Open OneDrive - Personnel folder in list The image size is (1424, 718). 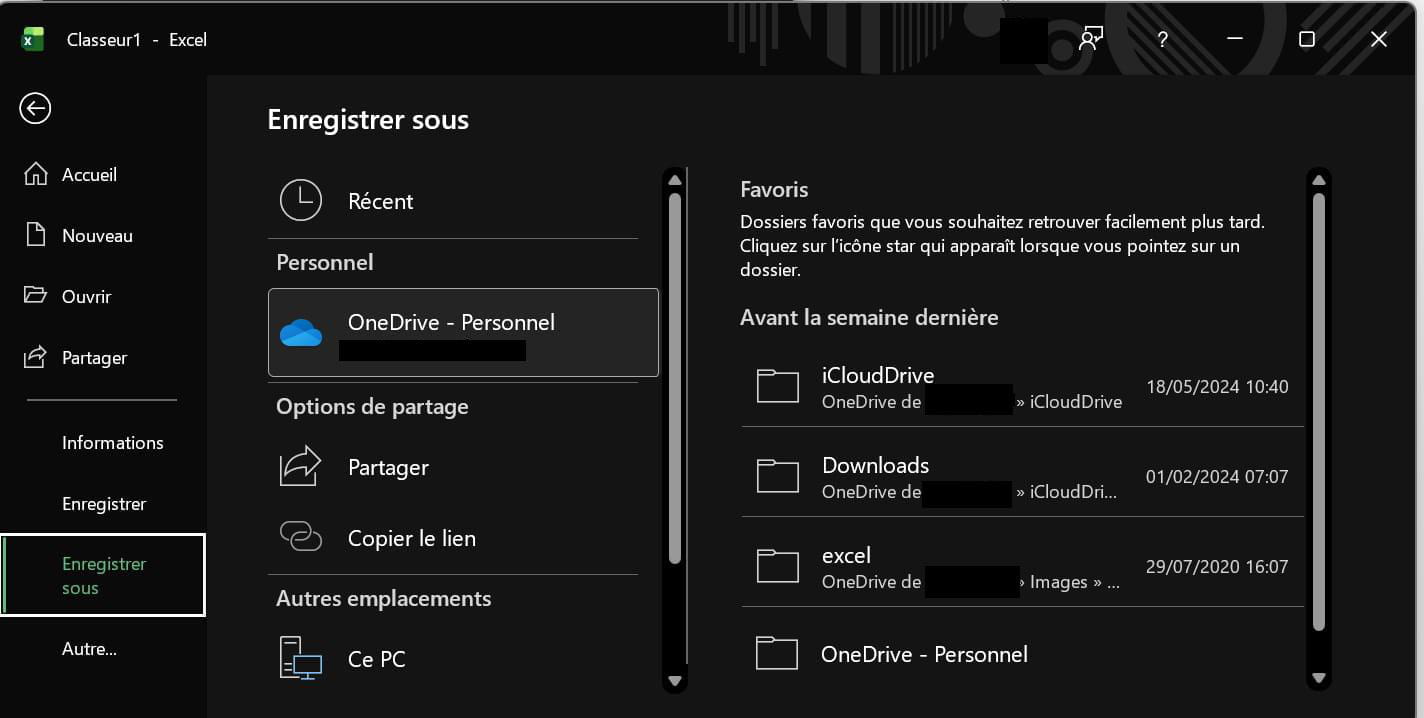tap(1022, 654)
